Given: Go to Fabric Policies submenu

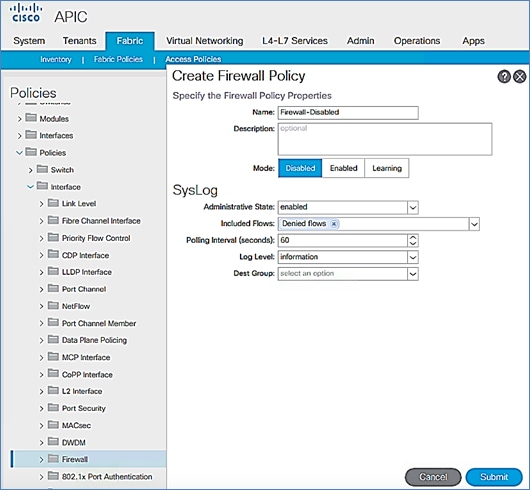Looking at the screenshot, I should [118, 59].
